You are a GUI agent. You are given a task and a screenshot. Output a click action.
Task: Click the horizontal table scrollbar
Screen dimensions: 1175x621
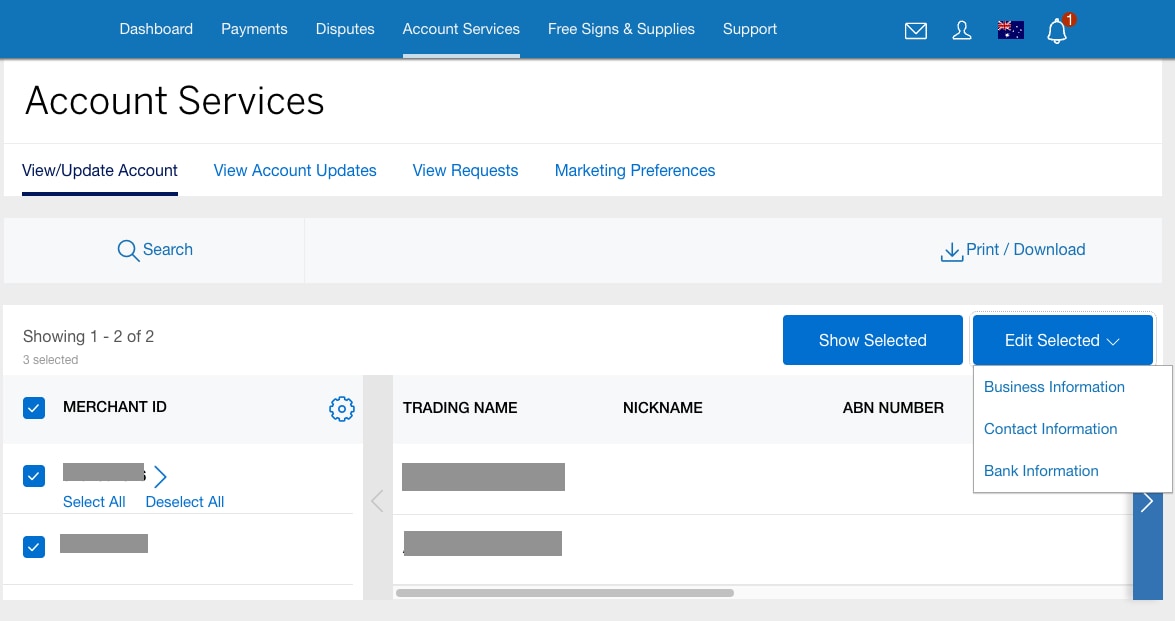coord(564,593)
